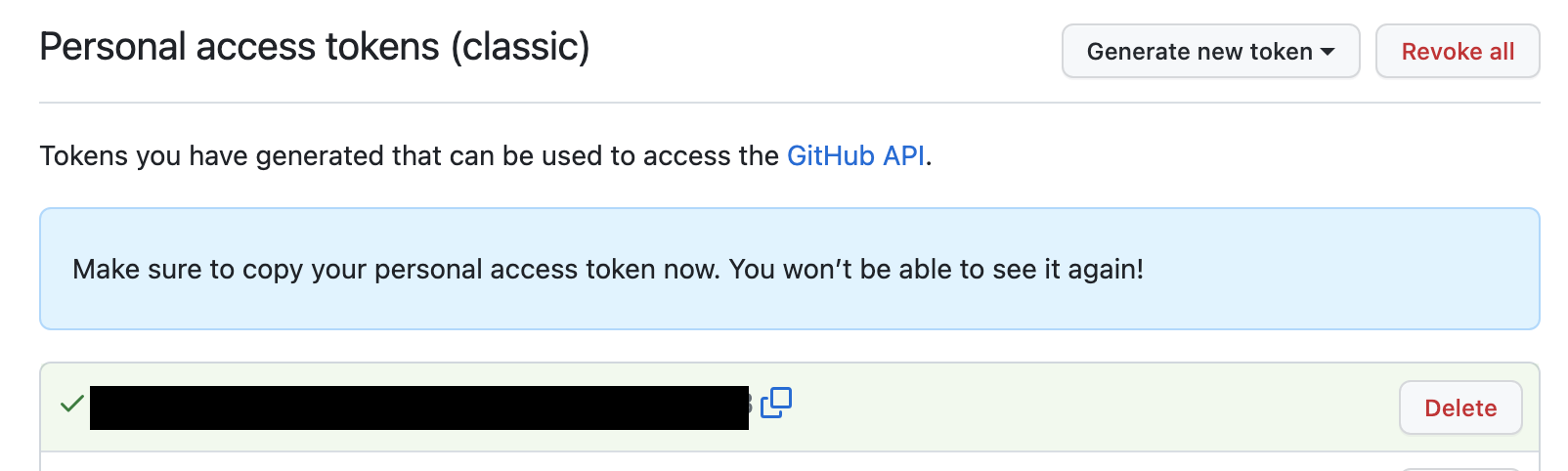Image resolution: width=1568 pixels, height=471 pixels.
Task: Click the red "Revoke all" text
Action: 1458,52
